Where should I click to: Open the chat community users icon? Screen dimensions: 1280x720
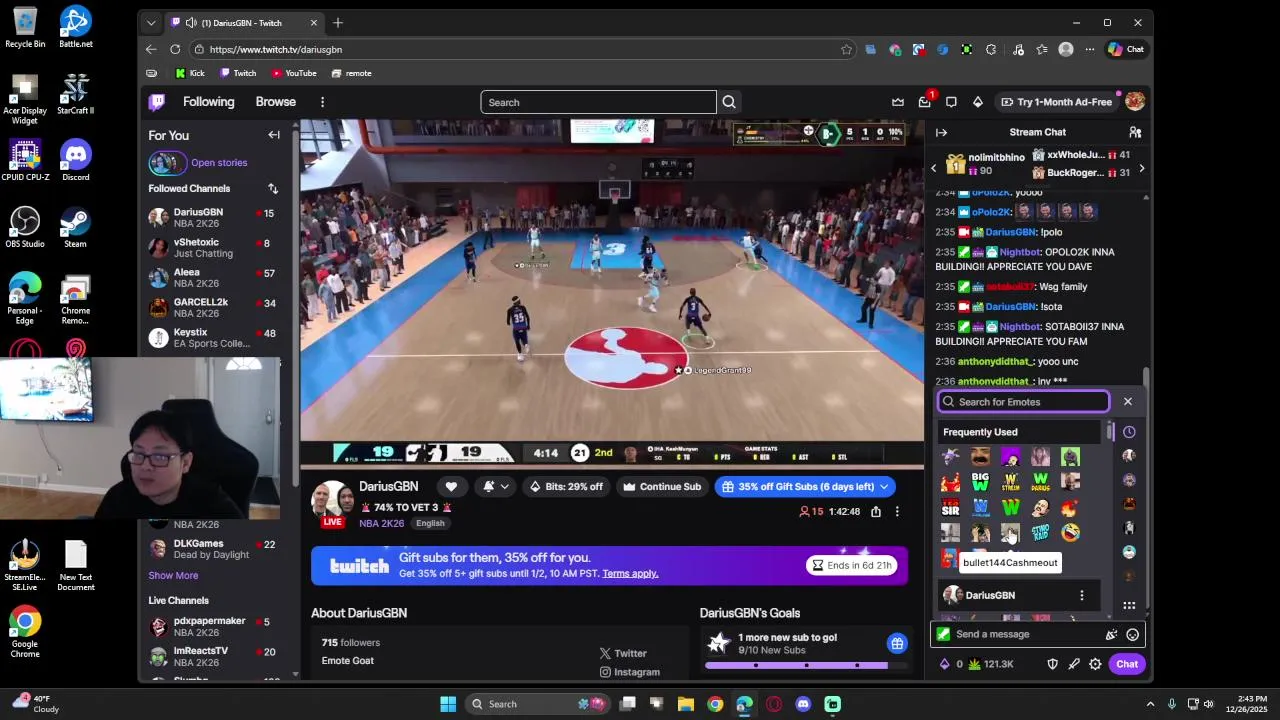1135,132
